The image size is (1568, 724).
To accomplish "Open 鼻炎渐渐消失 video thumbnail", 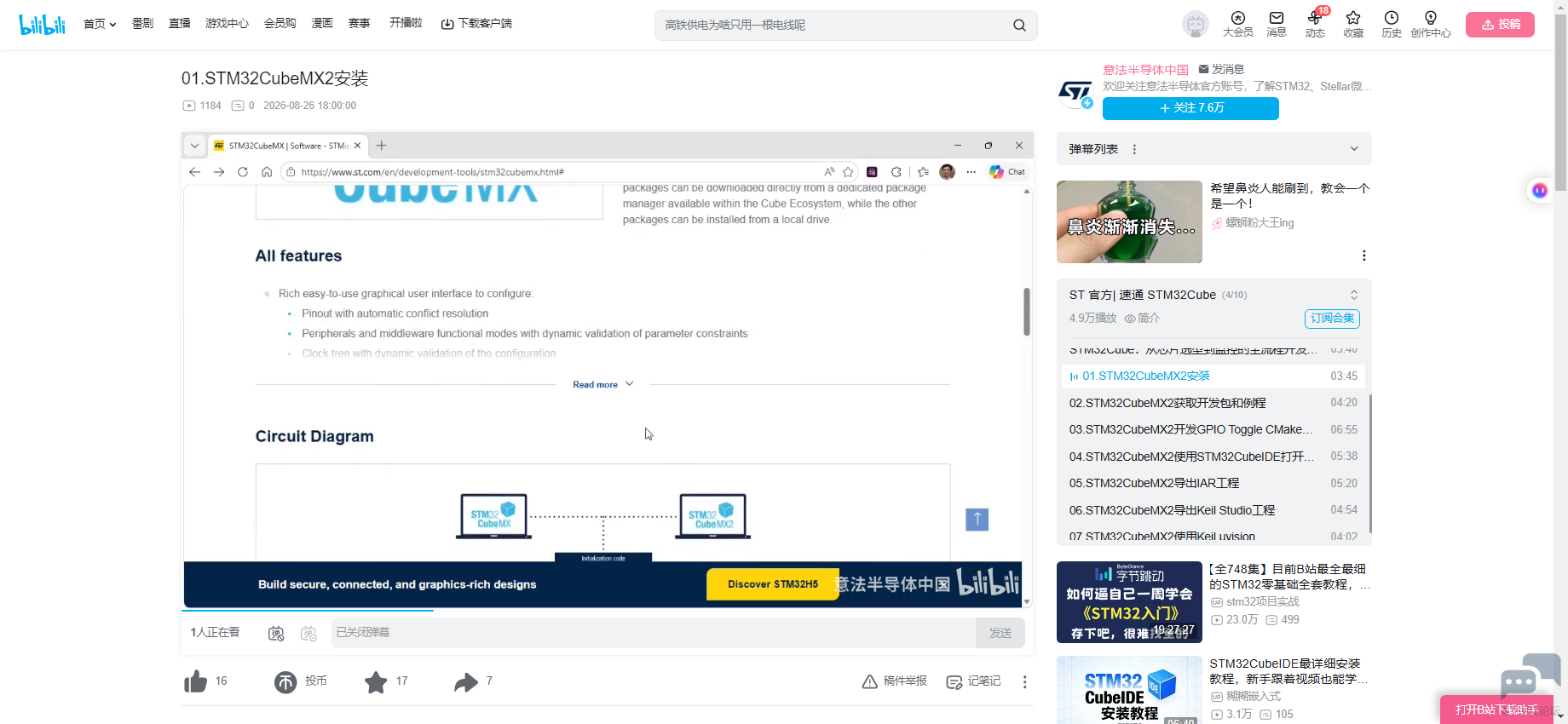I will [1129, 221].
